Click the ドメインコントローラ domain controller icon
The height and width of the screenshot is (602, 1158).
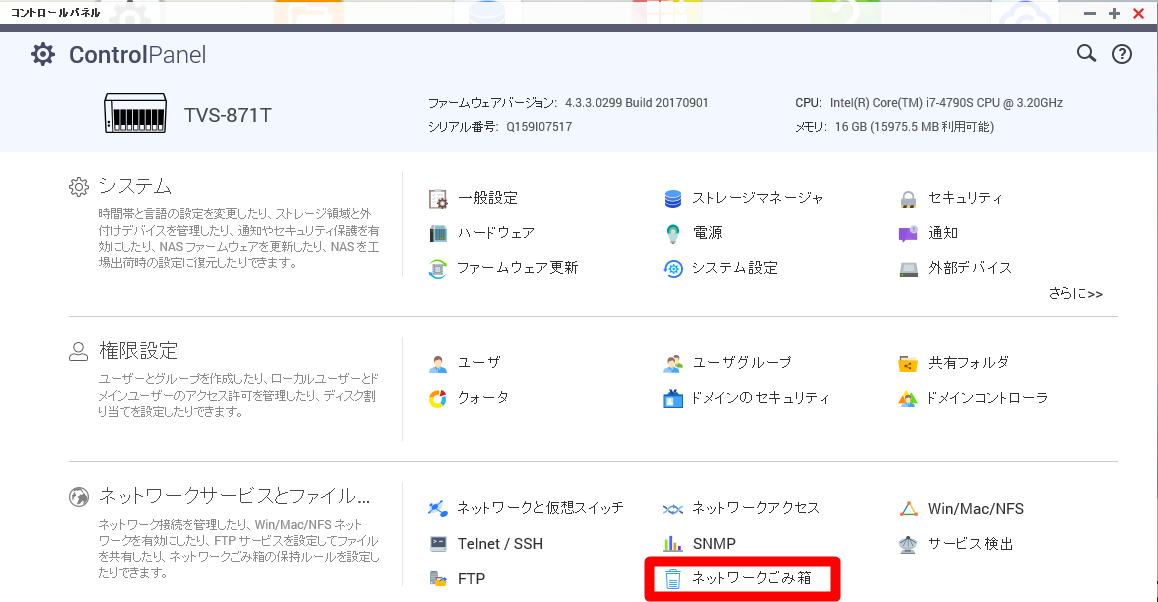click(x=908, y=398)
